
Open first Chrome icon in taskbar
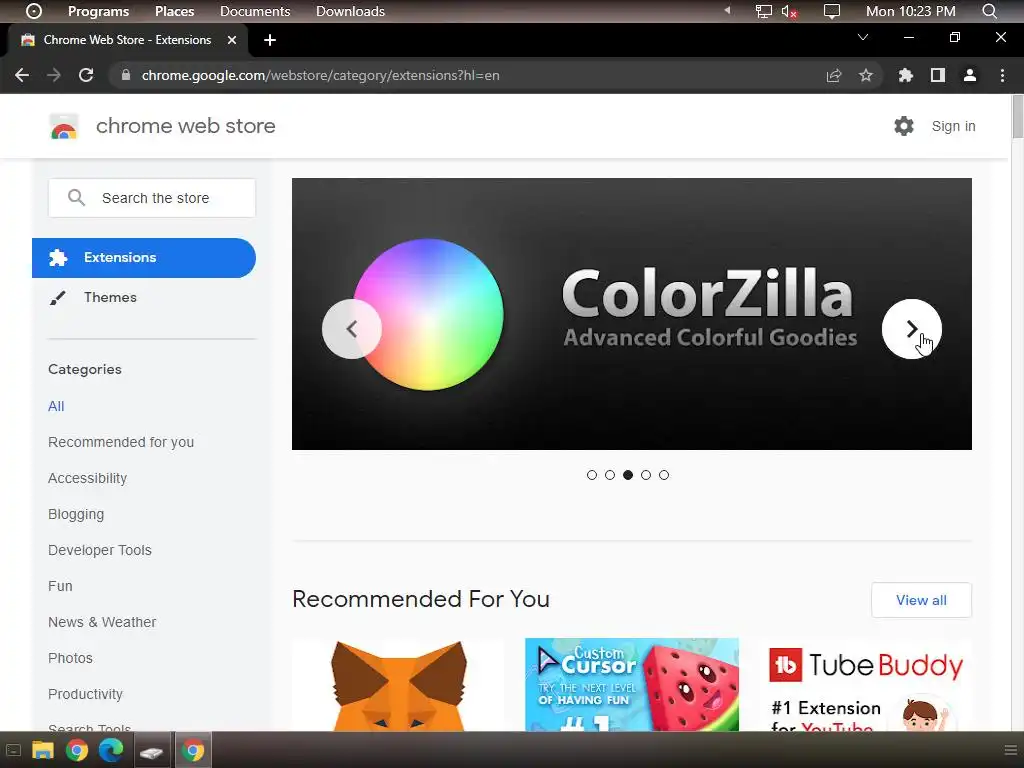(77, 750)
